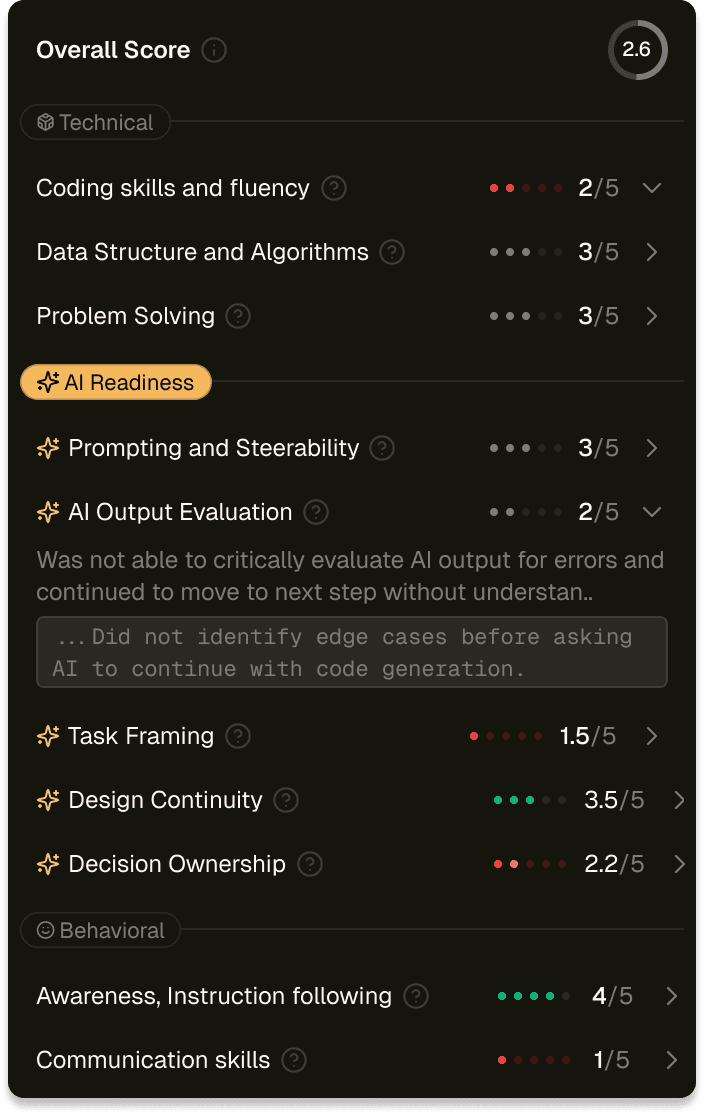Click help icon beside Data Structure and Algorithms
The height and width of the screenshot is (1114, 704).
[393, 252]
